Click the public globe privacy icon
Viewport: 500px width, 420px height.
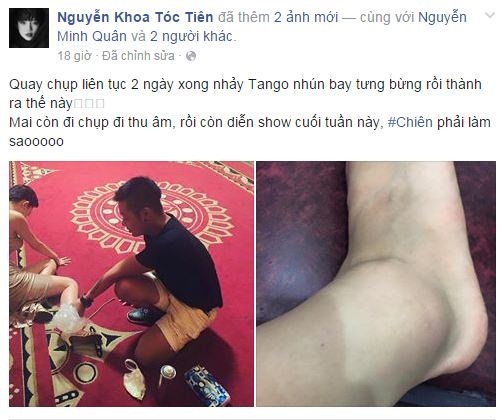pyautogui.click(x=191, y=56)
